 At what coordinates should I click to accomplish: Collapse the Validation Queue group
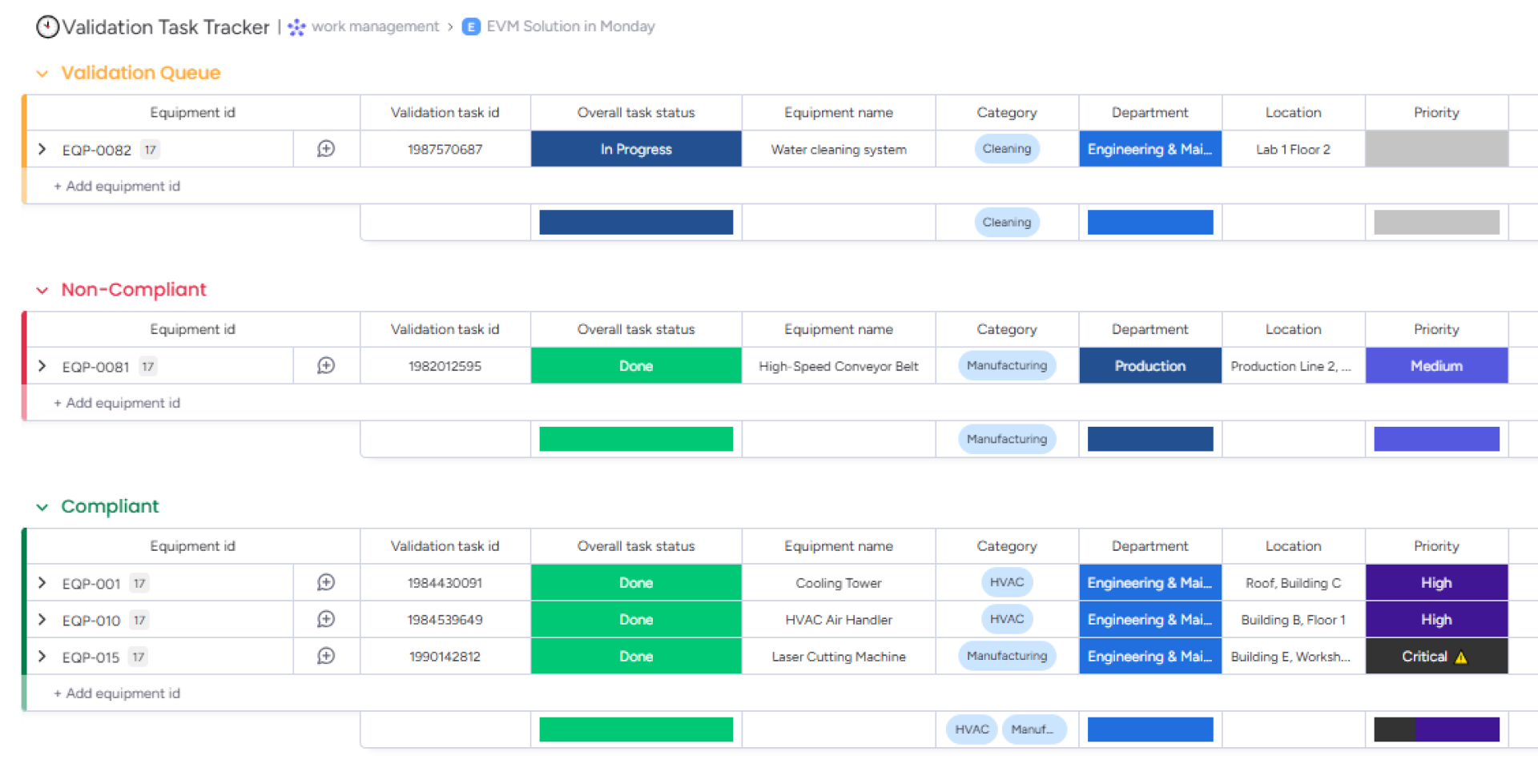pos(42,74)
